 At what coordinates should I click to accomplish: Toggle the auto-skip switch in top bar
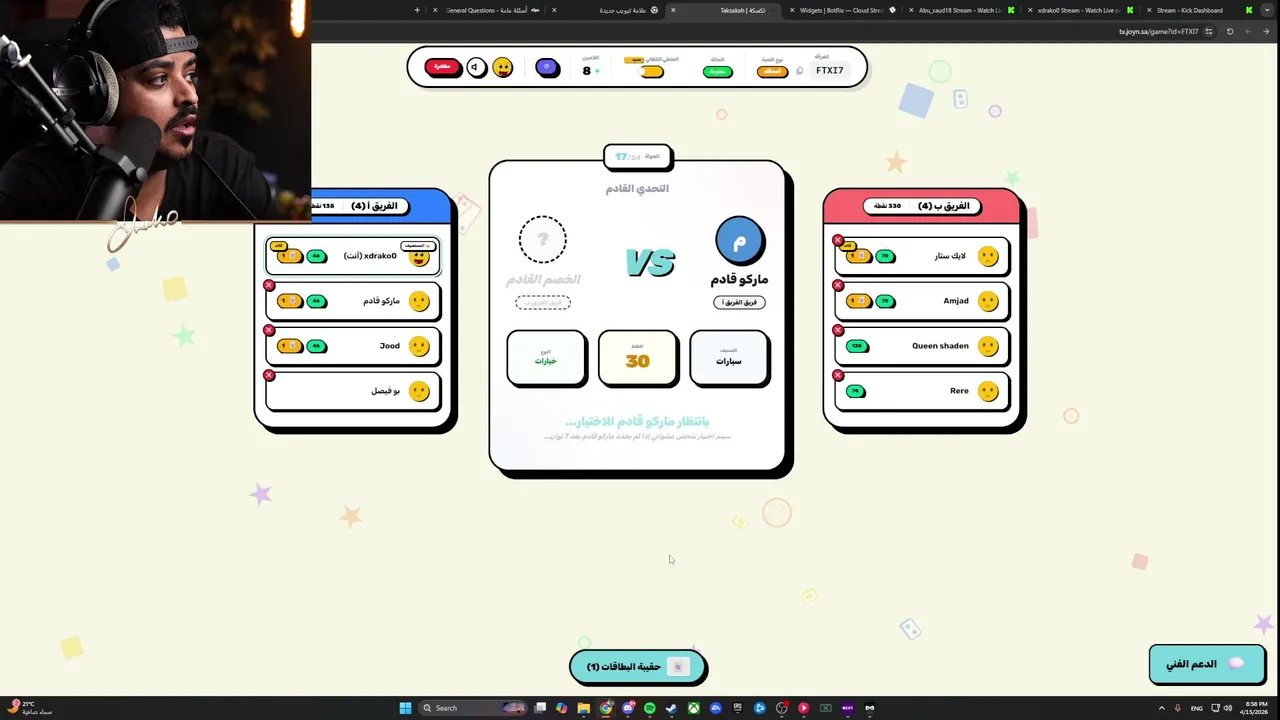point(652,71)
